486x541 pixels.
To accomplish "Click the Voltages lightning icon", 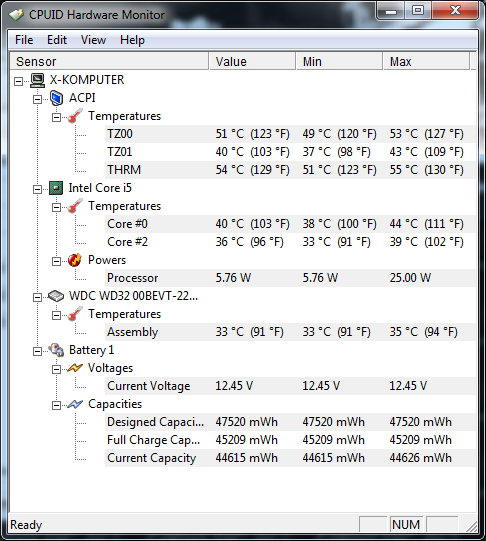I will click(75, 368).
